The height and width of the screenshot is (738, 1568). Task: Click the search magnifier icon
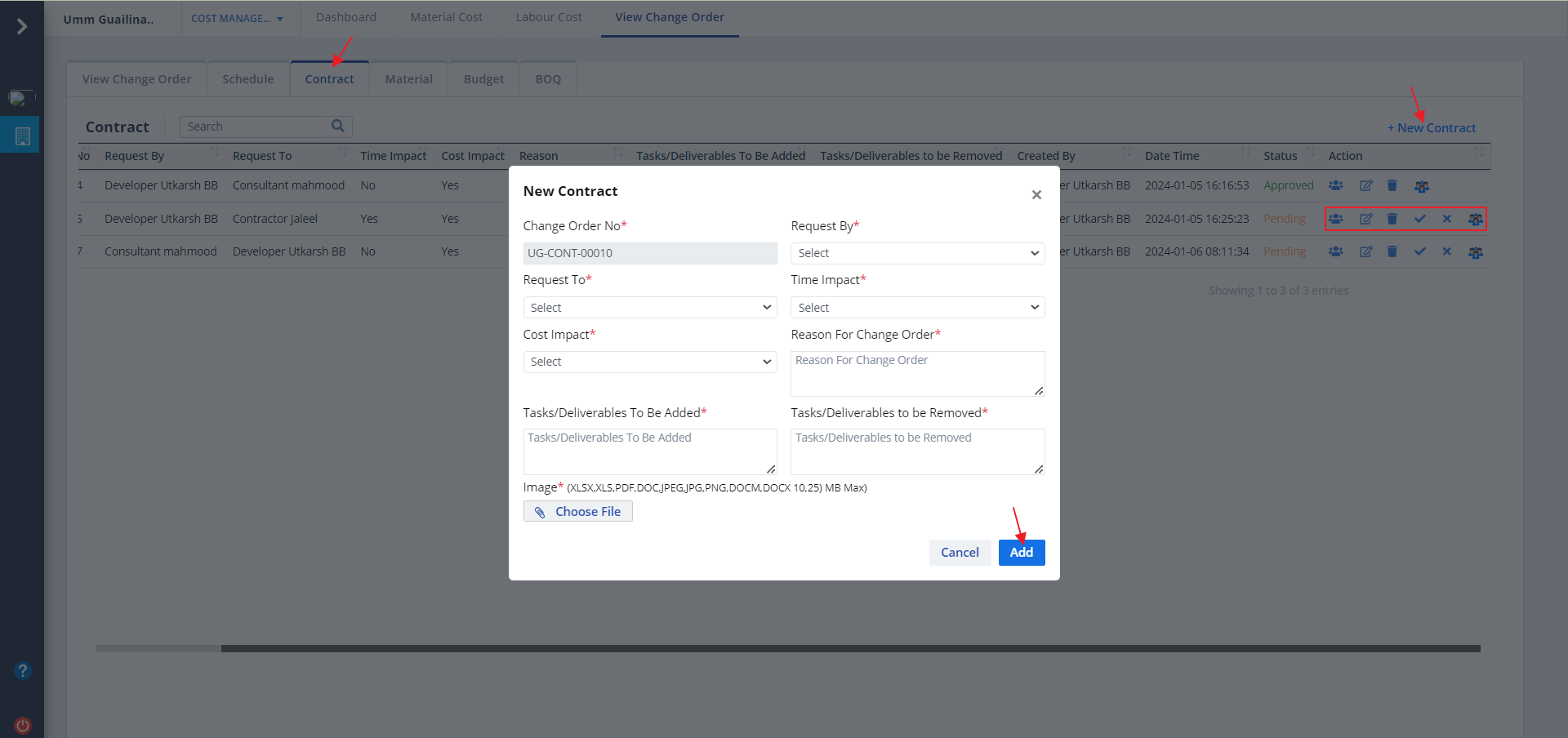(337, 126)
